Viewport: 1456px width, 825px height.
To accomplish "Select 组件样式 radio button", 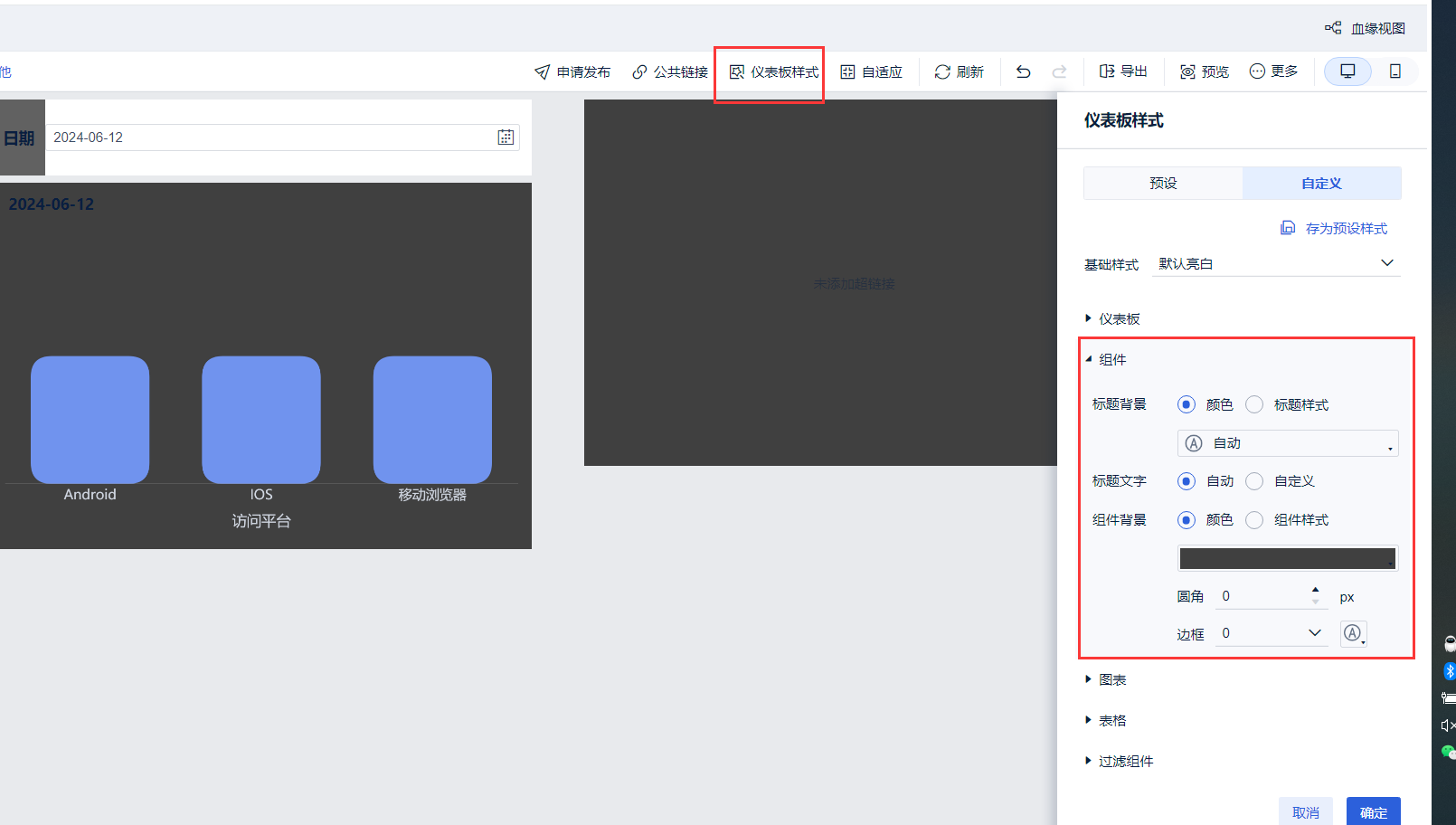I will (1254, 520).
